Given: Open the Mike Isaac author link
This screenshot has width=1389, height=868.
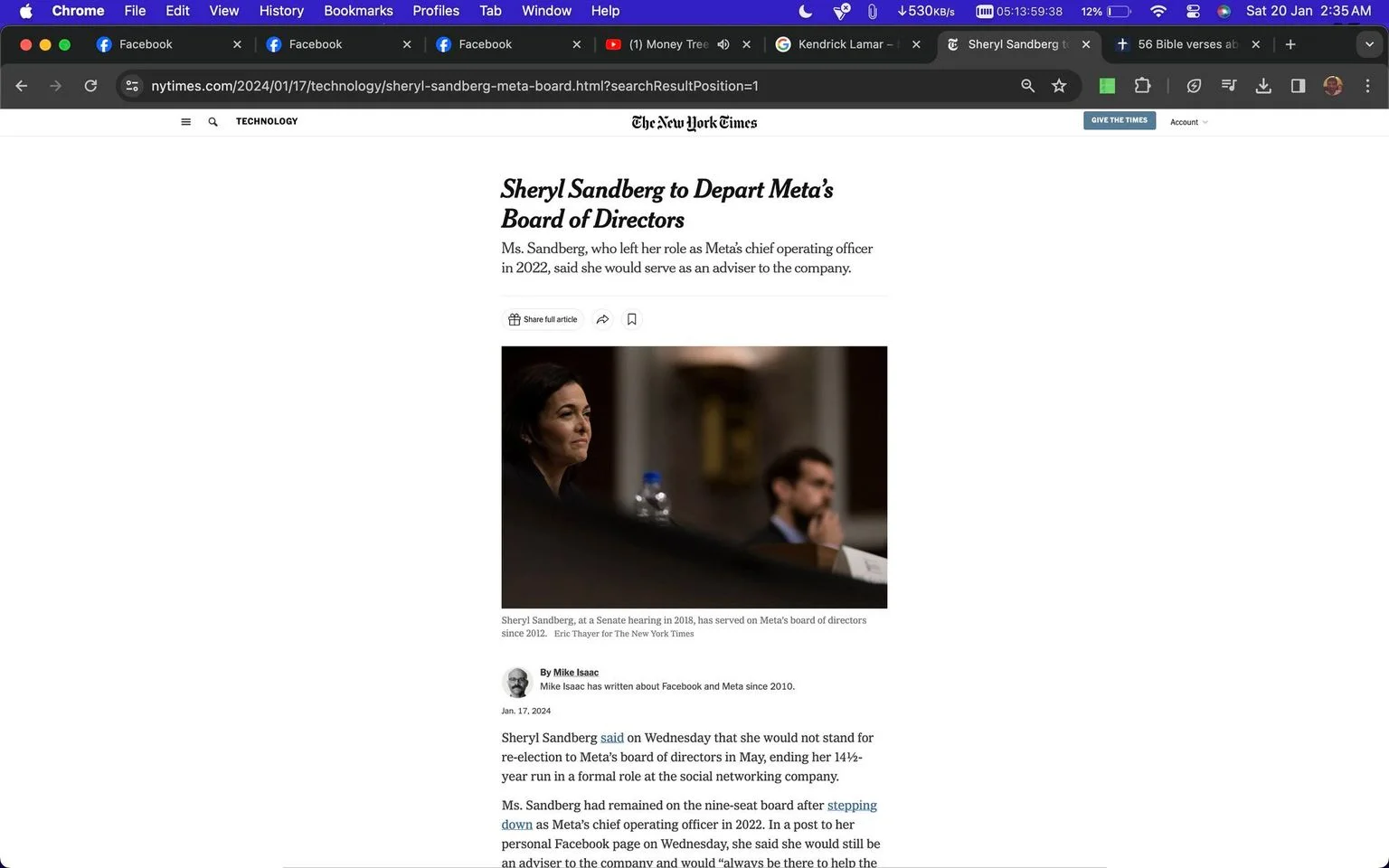Looking at the screenshot, I should pos(576,672).
